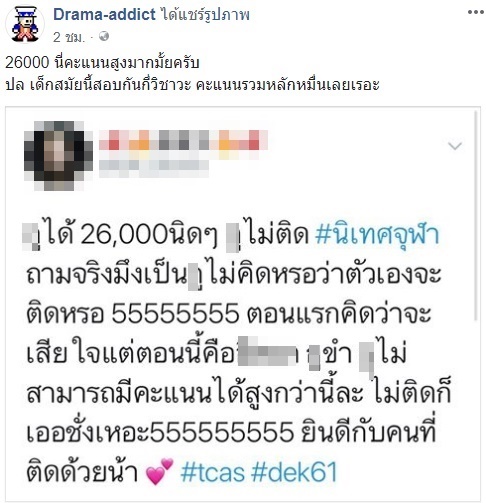Click the pink two hearts emoji
This screenshot has width=486, height=503.
160,471
